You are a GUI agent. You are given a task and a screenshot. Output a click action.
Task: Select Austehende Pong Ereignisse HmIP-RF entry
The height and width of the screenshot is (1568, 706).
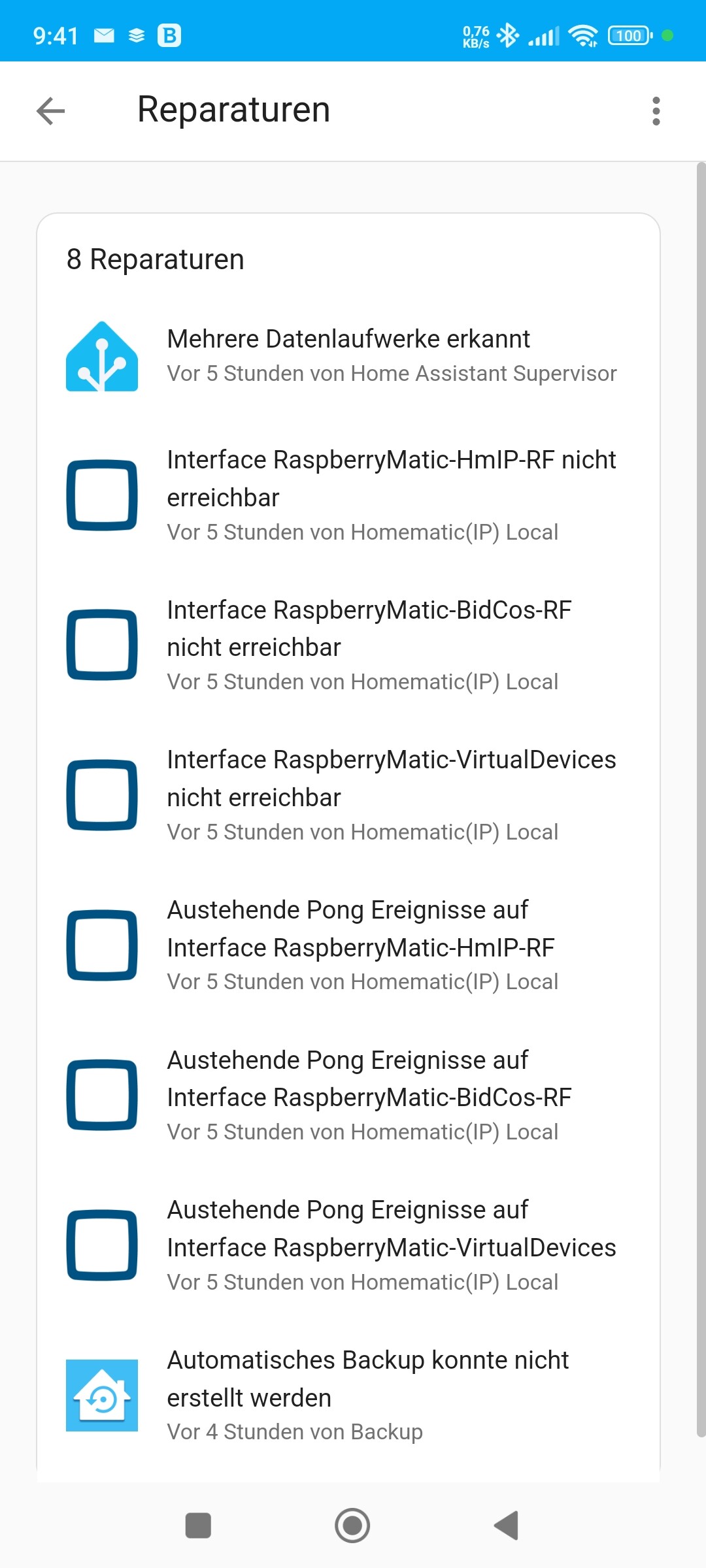348,945
